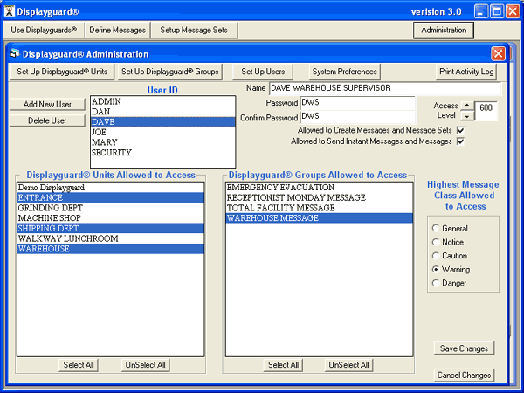Decrease the Access Level with down arrow
The width and height of the screenshot is (524, 393).
[467, 116]
